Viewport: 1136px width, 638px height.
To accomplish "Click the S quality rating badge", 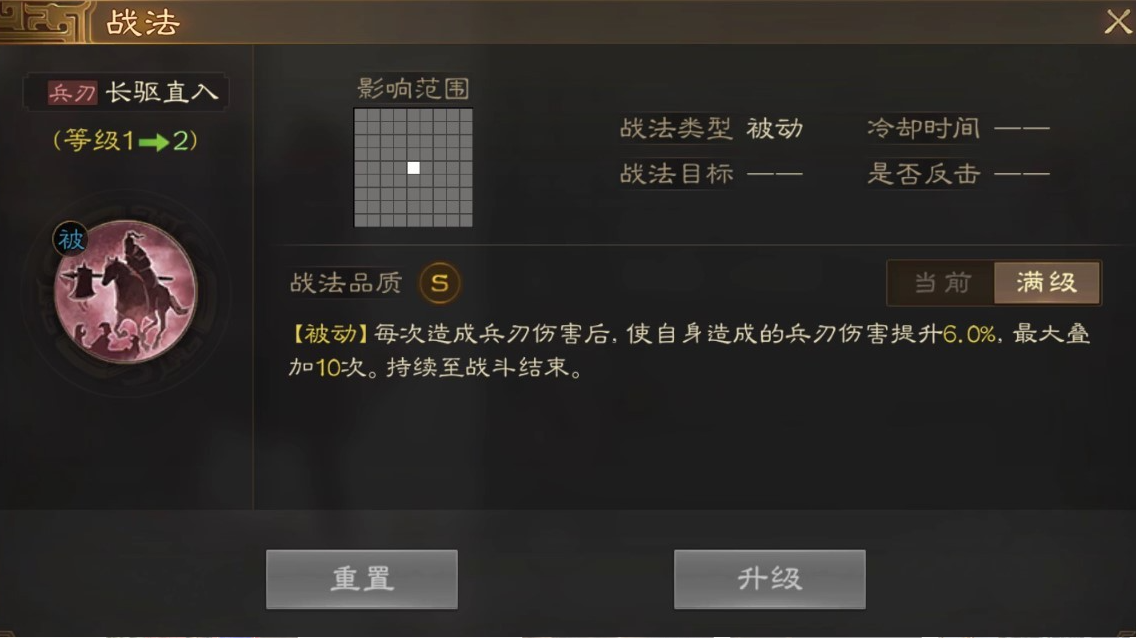I will 440,282.
